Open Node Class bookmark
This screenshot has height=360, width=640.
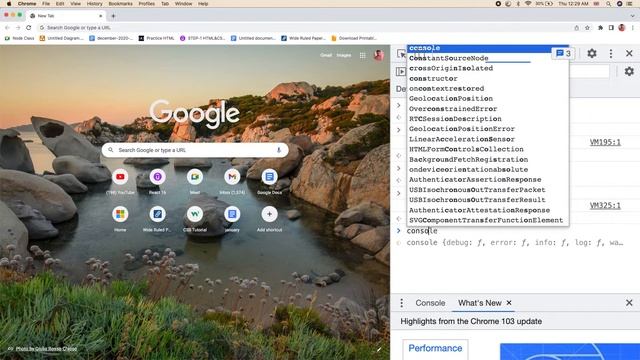[20, 38]
